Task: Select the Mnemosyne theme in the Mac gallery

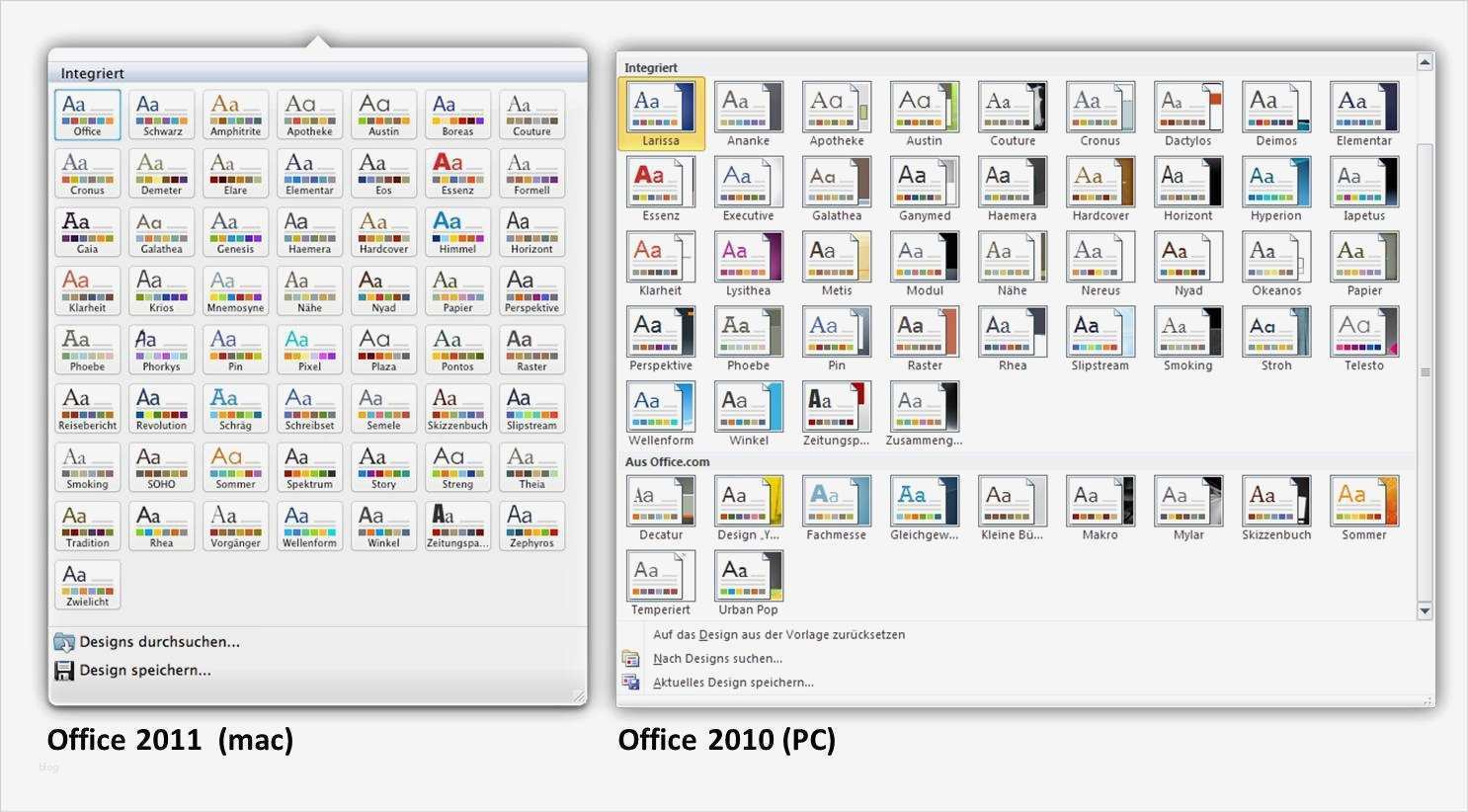Action: click(236, 291)
